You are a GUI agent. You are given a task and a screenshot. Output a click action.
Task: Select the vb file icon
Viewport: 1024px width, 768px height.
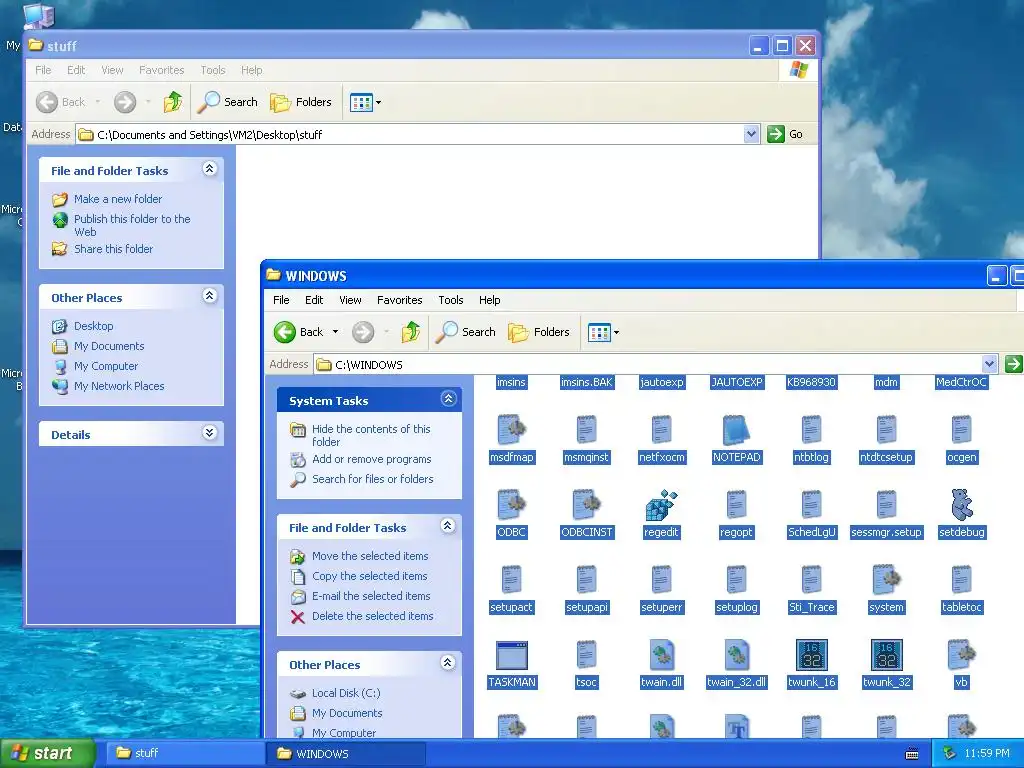(962, 655)
